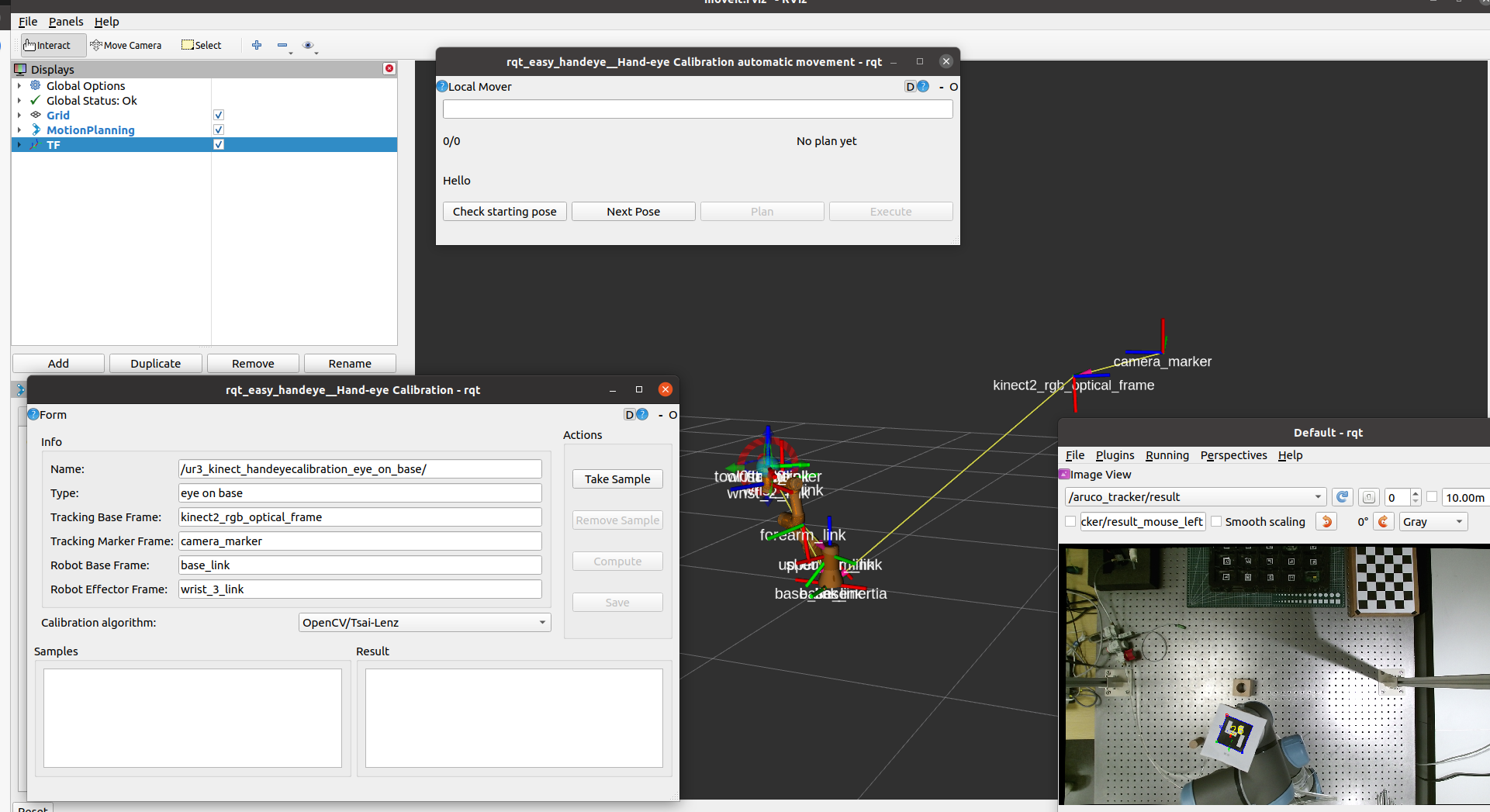The image size is (1490, 812).
Task: Toggle the dynamic range checkbox before 10.00m
Action: point(1432,497)
